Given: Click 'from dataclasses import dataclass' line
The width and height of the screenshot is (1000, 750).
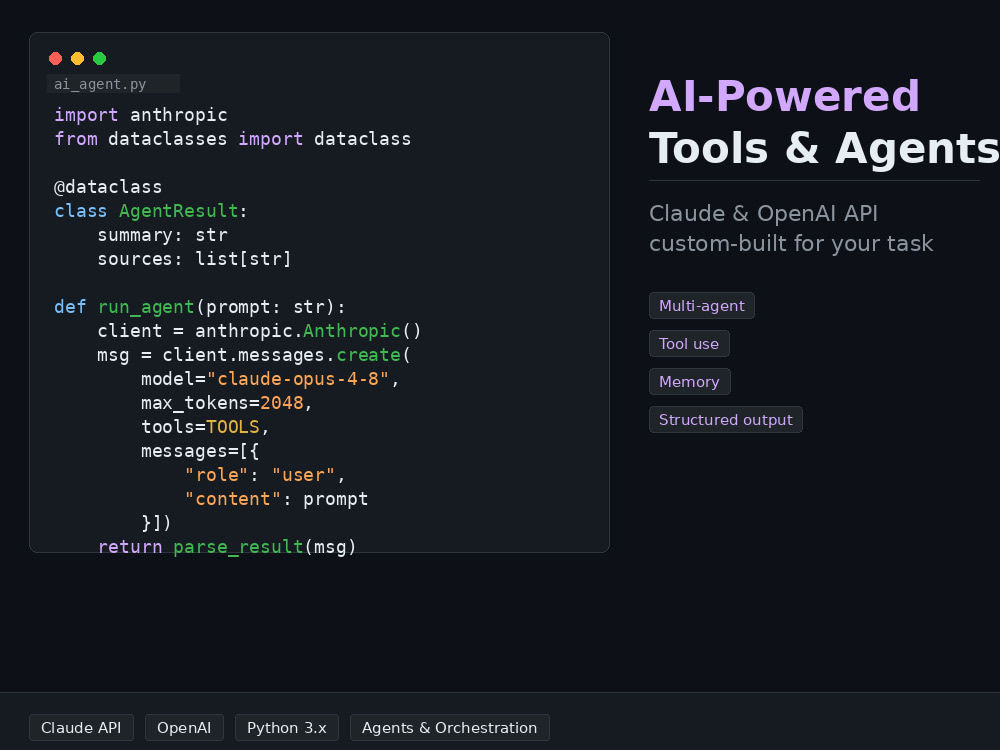Looking at the screenshot, I should (x=233, y=139).
